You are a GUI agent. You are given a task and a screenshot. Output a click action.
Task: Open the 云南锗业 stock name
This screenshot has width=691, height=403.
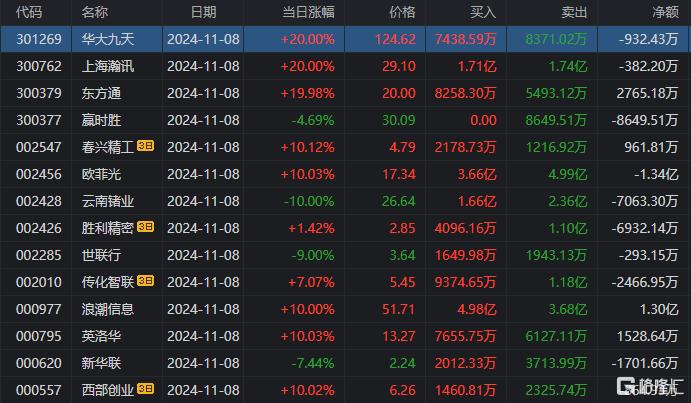[x=108, y=201]
